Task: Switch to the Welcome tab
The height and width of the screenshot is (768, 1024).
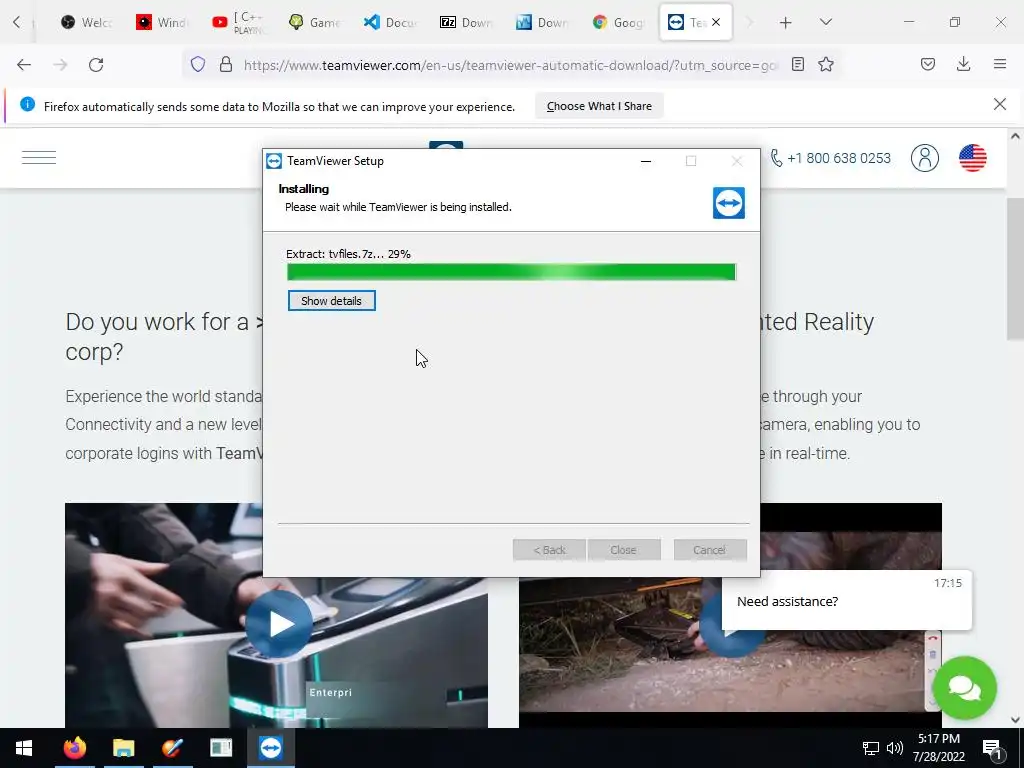Action: click(x=86, y=22)
